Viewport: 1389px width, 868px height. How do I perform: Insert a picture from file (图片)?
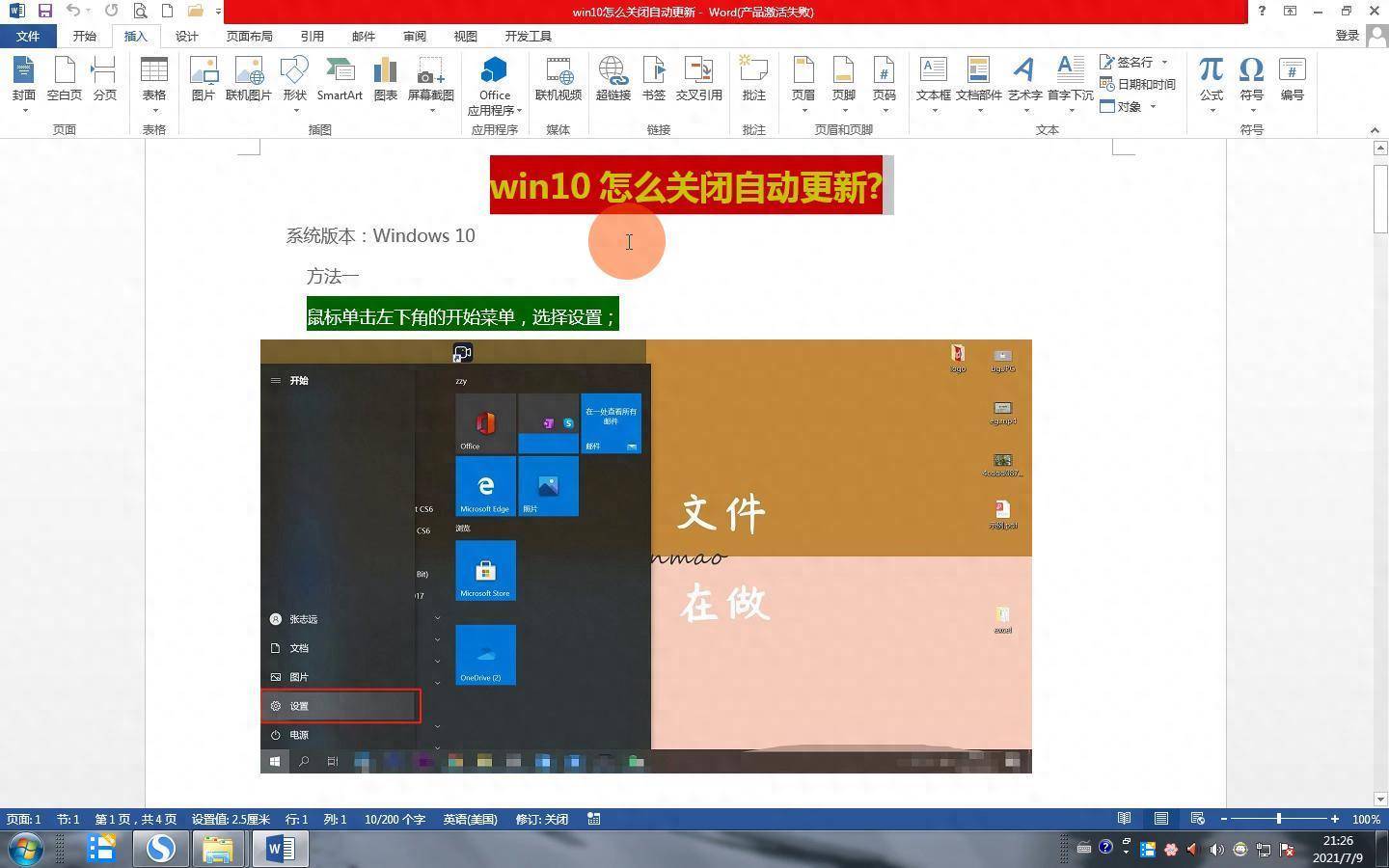(x=203, y=79)
